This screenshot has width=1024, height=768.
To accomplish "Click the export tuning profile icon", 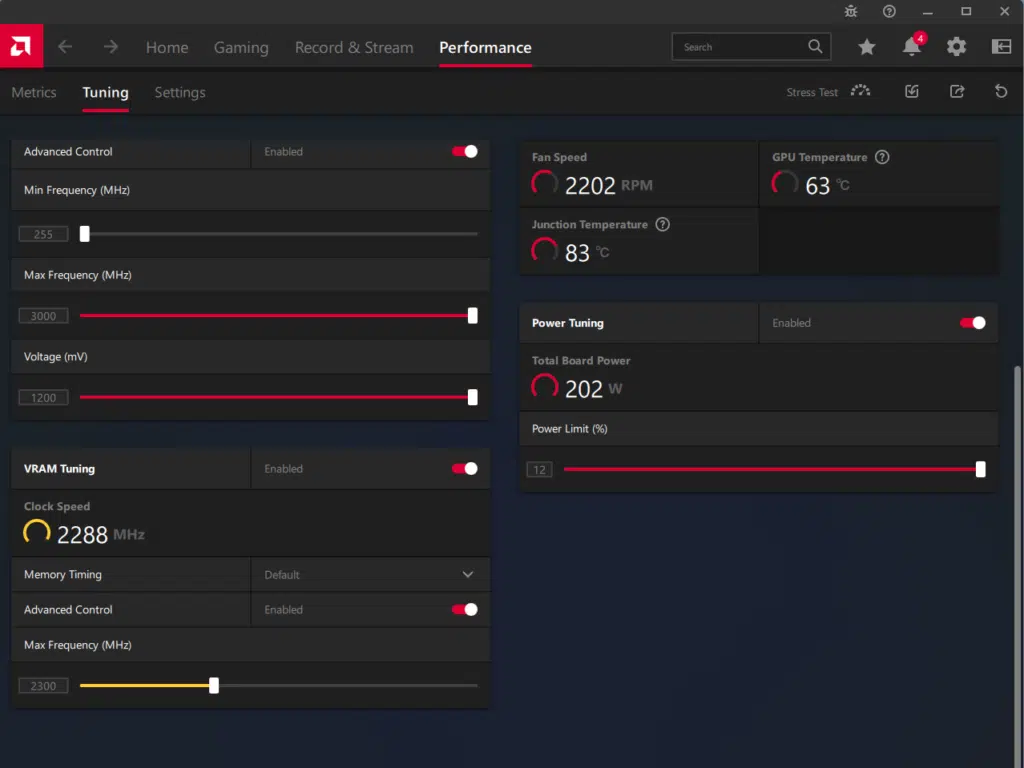I will coord(956,91).
